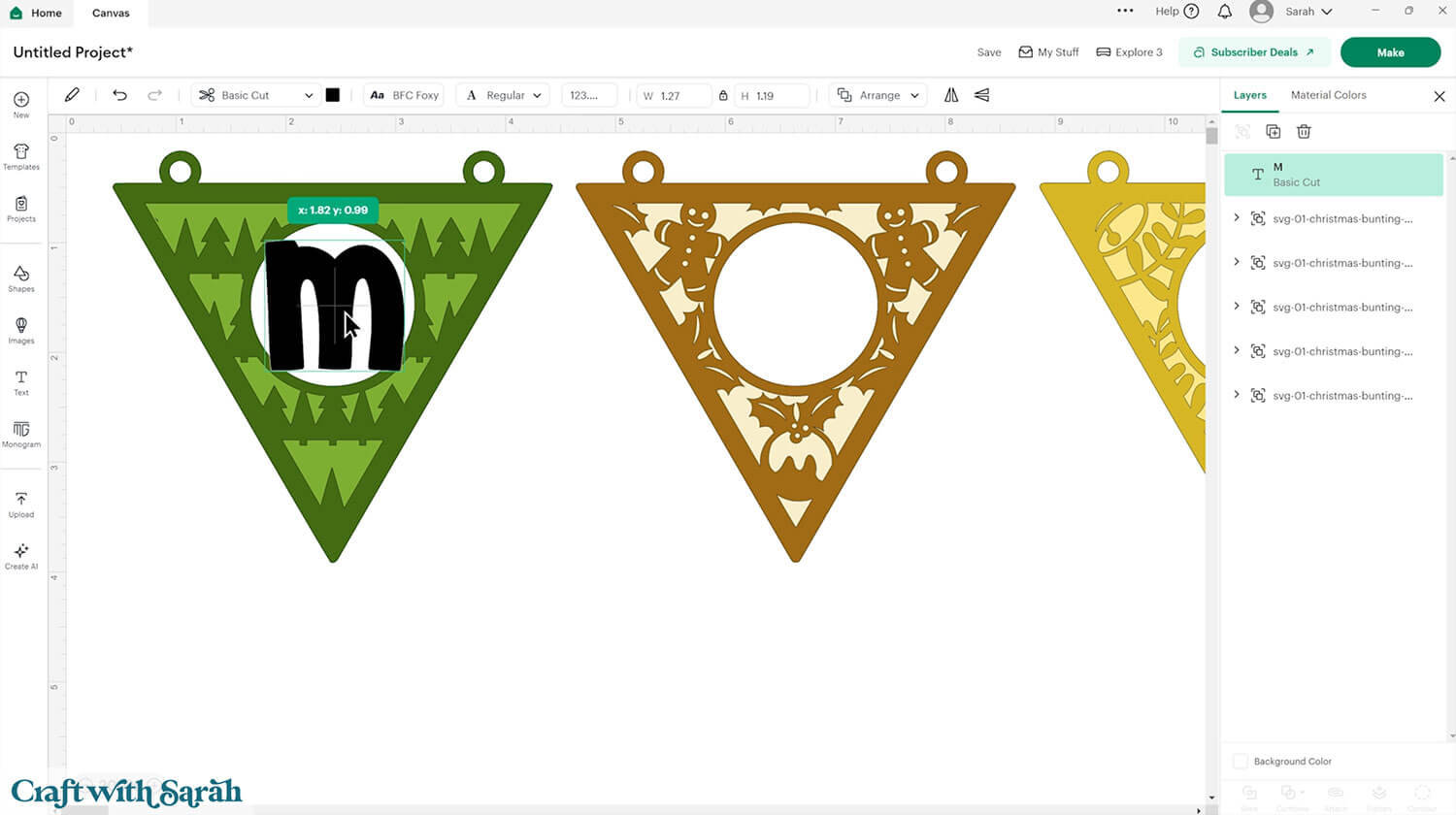Open the Monogram maker
1456x815 pixels.
(x=20, y=434)
